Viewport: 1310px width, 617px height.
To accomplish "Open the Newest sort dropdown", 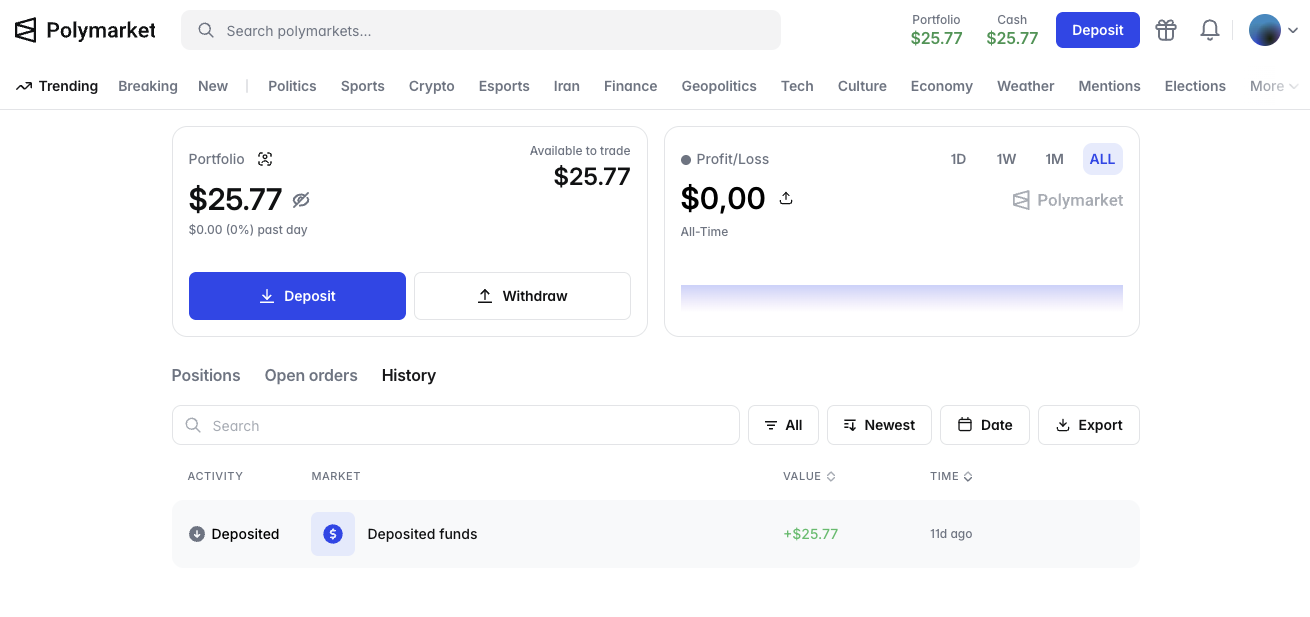I will click(x=879, y=425).
